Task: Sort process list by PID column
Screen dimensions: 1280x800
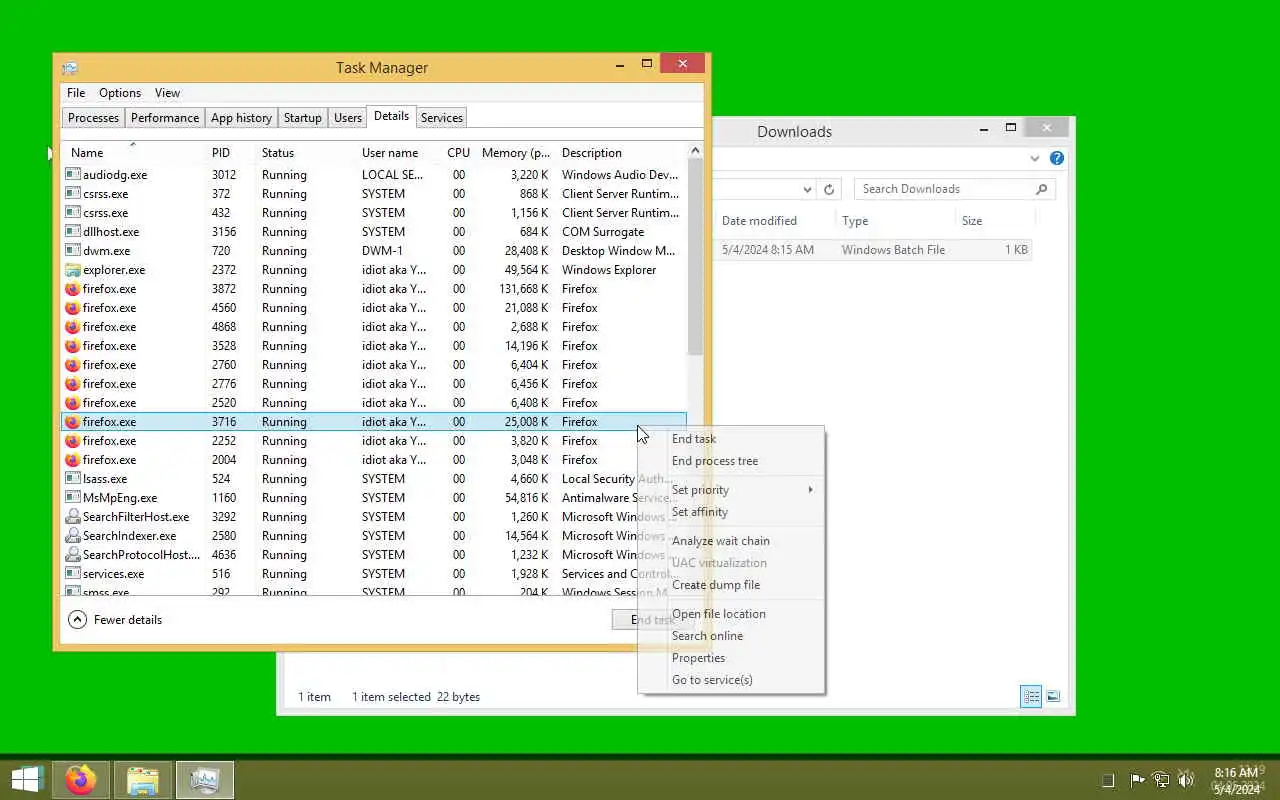Action: (230, 153)
